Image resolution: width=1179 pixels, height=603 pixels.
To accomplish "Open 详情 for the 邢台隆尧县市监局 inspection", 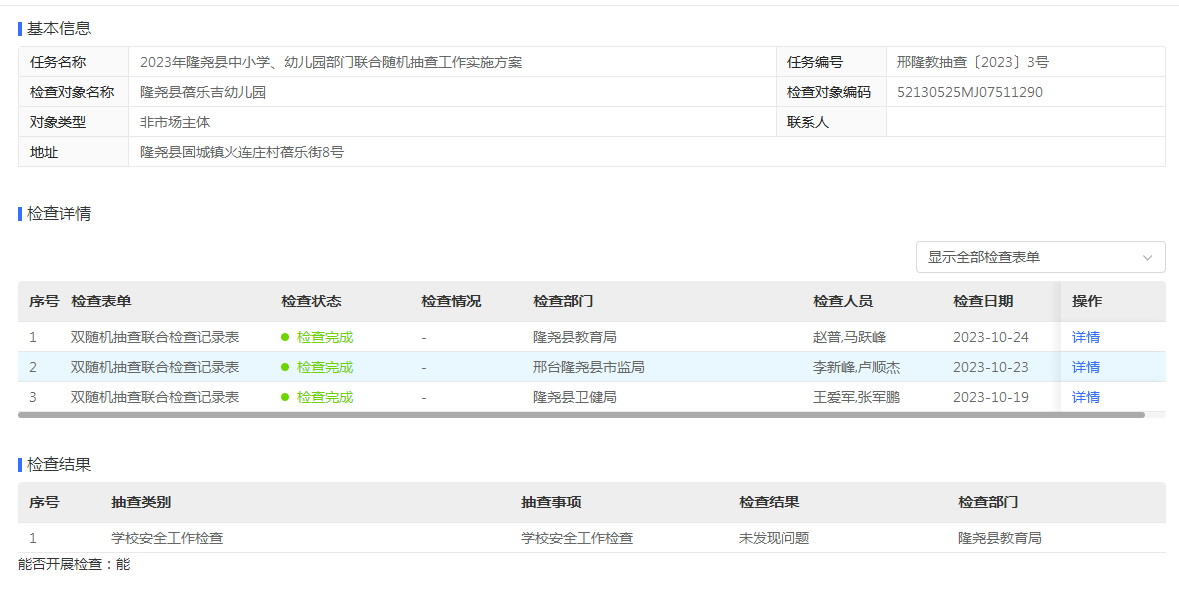I will (1086, 367).
